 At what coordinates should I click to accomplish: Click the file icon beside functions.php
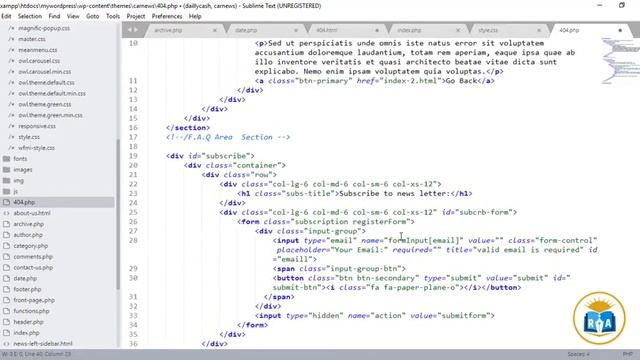(x=6, y=311)
